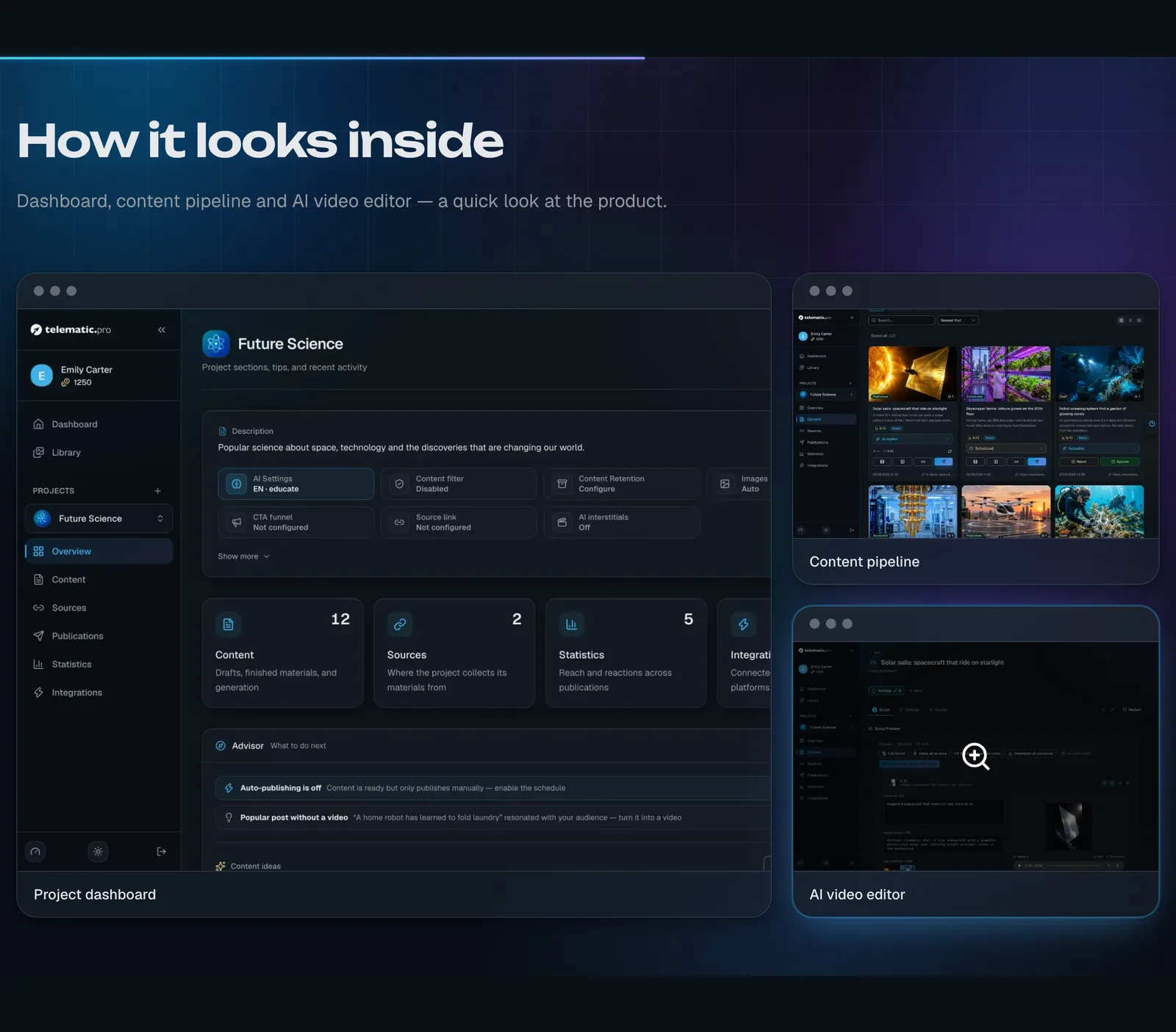Open the Content card showing 12
Screen dimensions: 1176x1032
(x=283, y=653)
